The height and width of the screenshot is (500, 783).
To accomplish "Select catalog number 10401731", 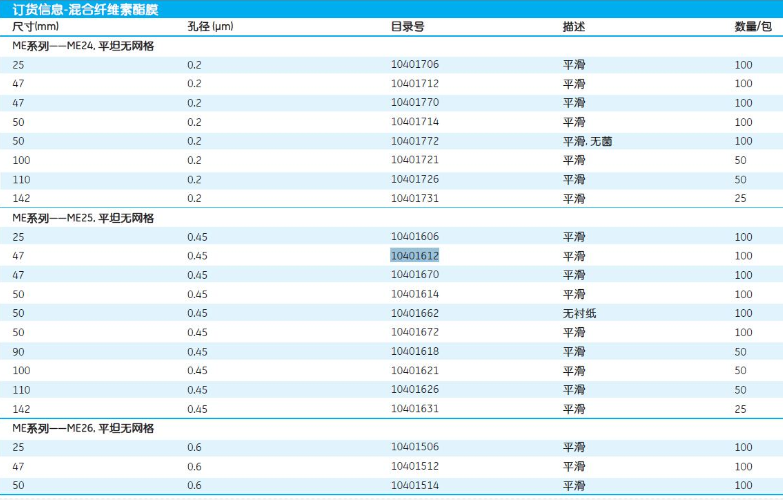I will coord(414,199).
